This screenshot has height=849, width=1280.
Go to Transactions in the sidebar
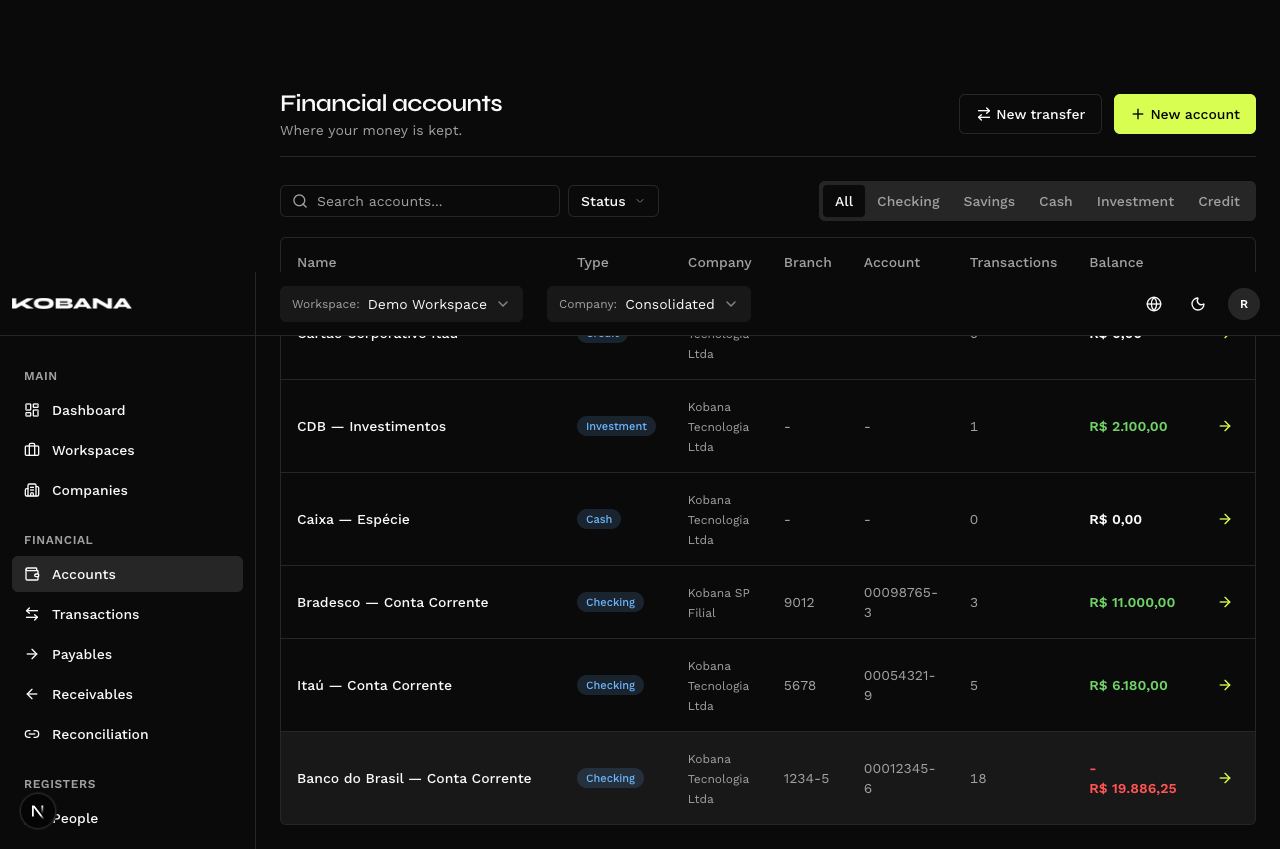(127, 614)
